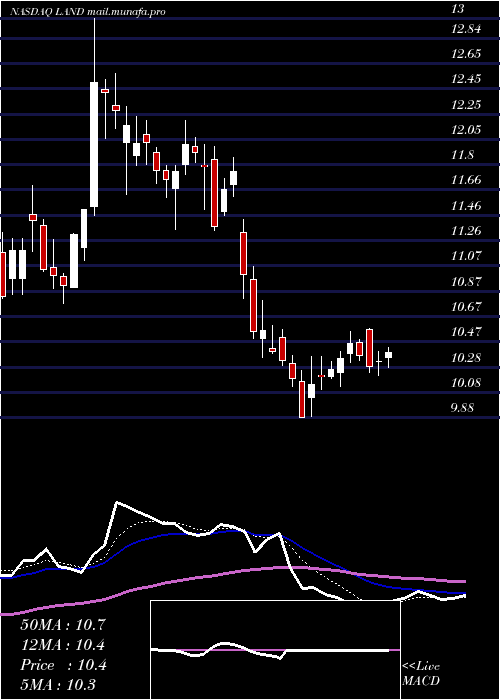Click the lowest red candlestick touching 9.88
The image size is (500, 700).
click(302, 399)
